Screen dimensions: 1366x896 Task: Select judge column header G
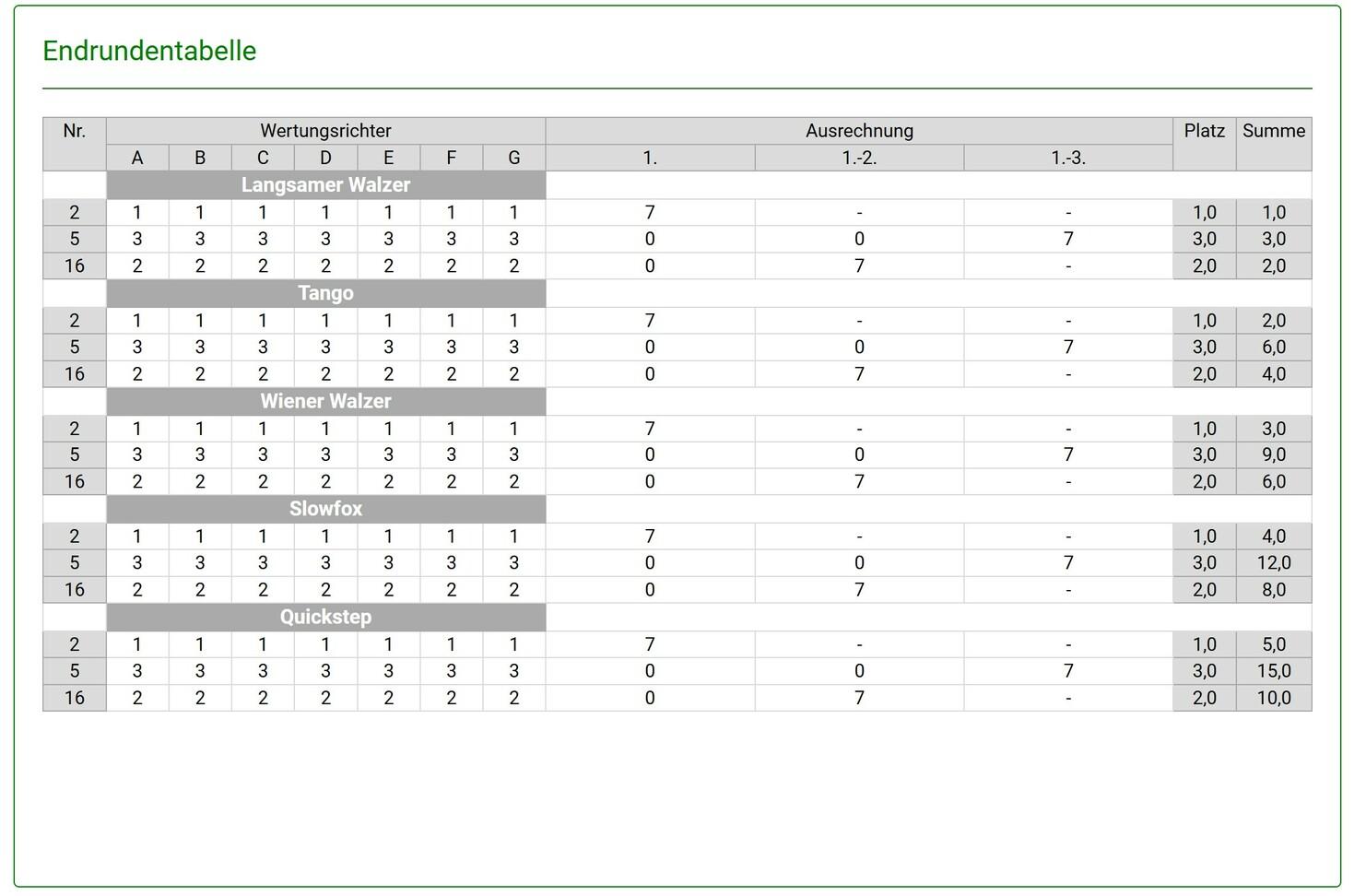pyautogui.click(x=513, y=158)
